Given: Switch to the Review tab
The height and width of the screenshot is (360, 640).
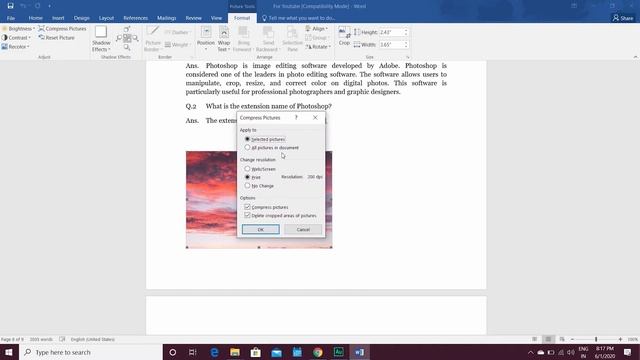Looking at the screenshot, I should [x=193, y=18].
